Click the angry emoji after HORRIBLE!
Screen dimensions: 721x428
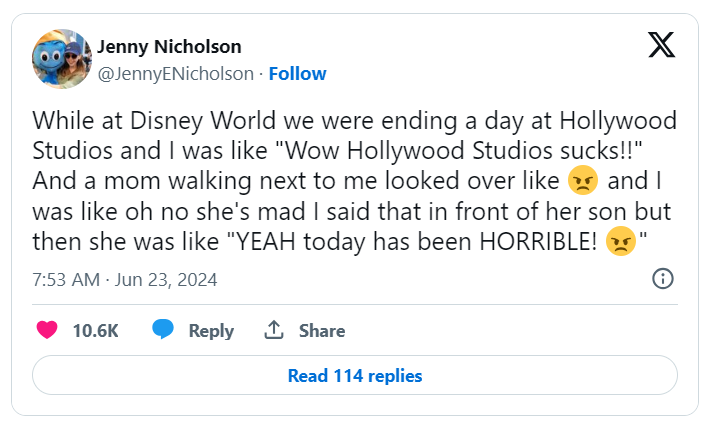pos(621,243)
